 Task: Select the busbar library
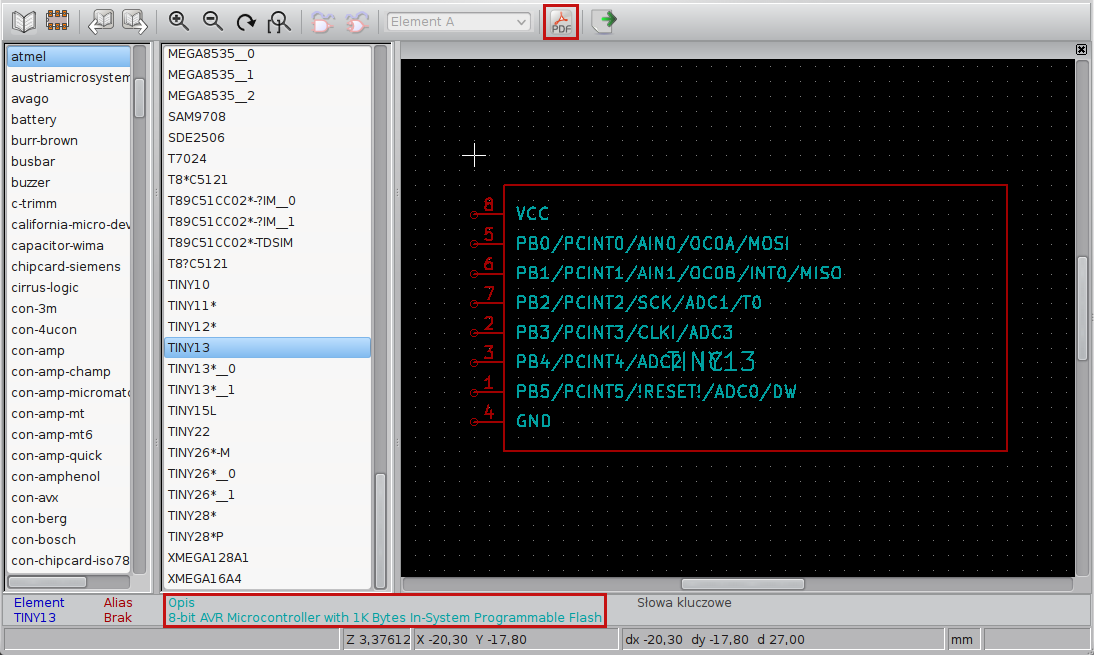[x=68, y=161]
